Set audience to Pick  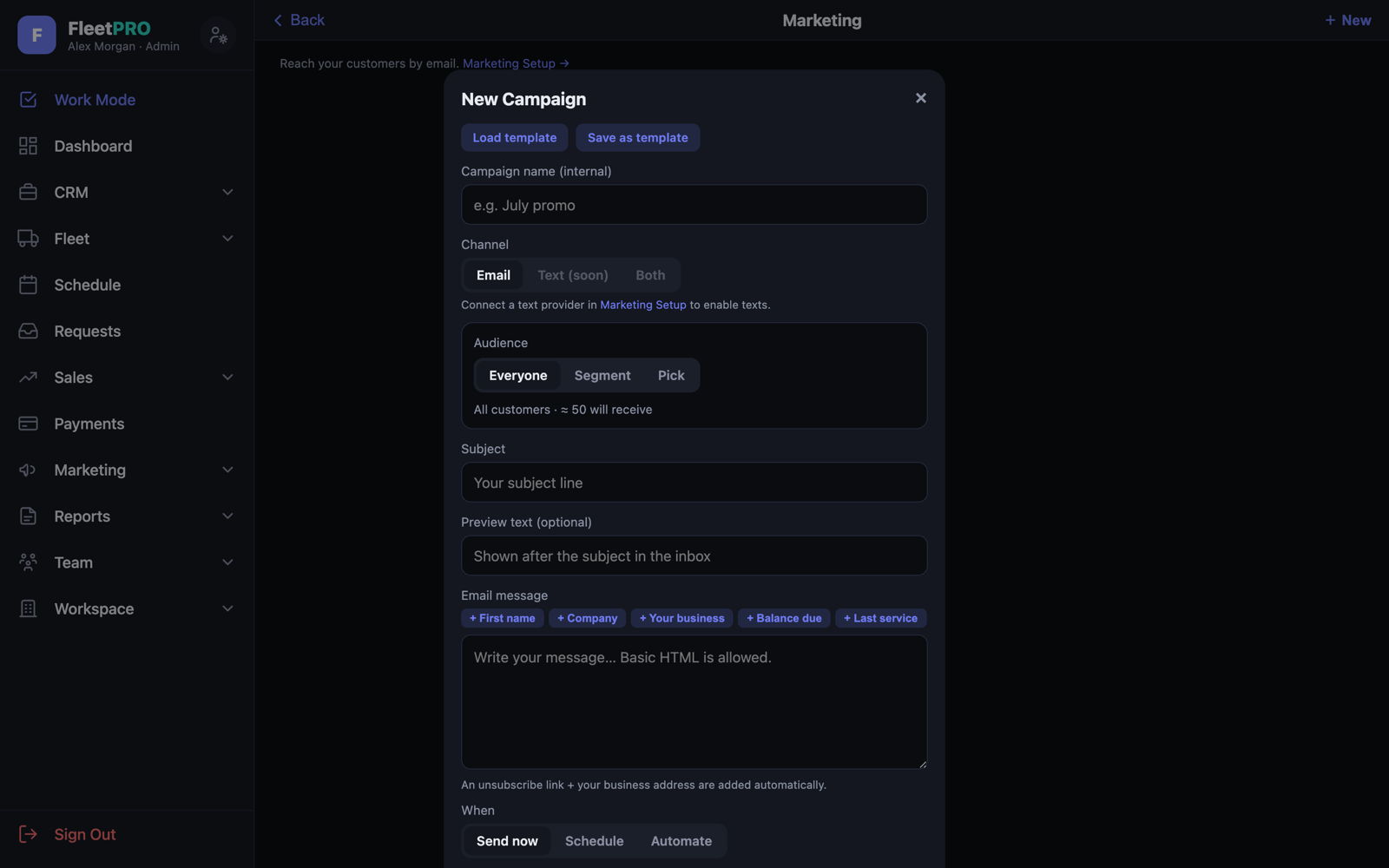pos(671,375)
